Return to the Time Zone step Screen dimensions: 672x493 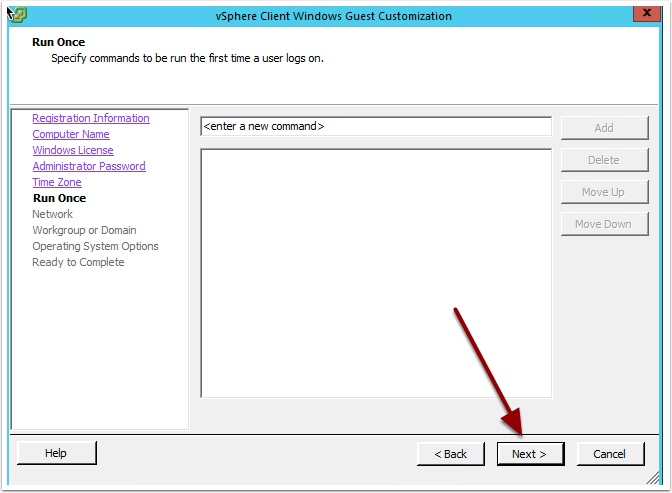click(x=57, y=182)
